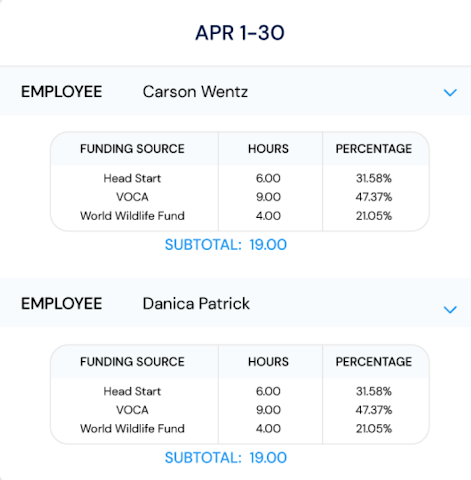This screenshot has height=480, width=471.
Task: Collapse the Carson Wentz employee section chevron
Action: coord(450,93)
